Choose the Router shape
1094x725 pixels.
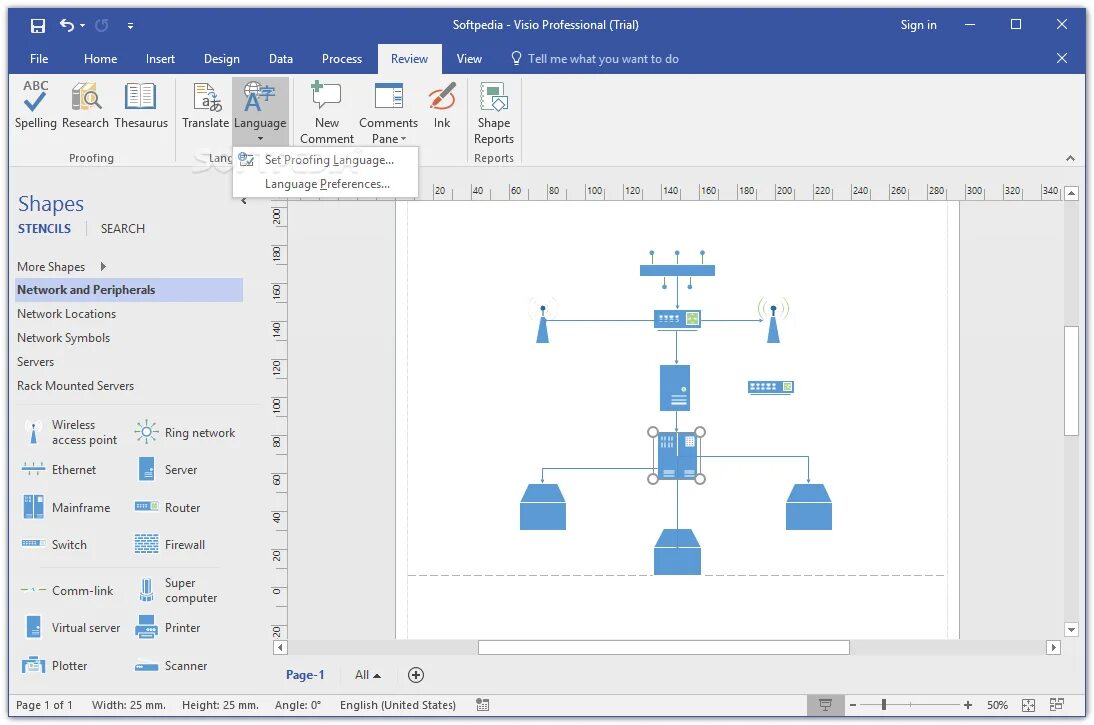(x=167, y=507)
